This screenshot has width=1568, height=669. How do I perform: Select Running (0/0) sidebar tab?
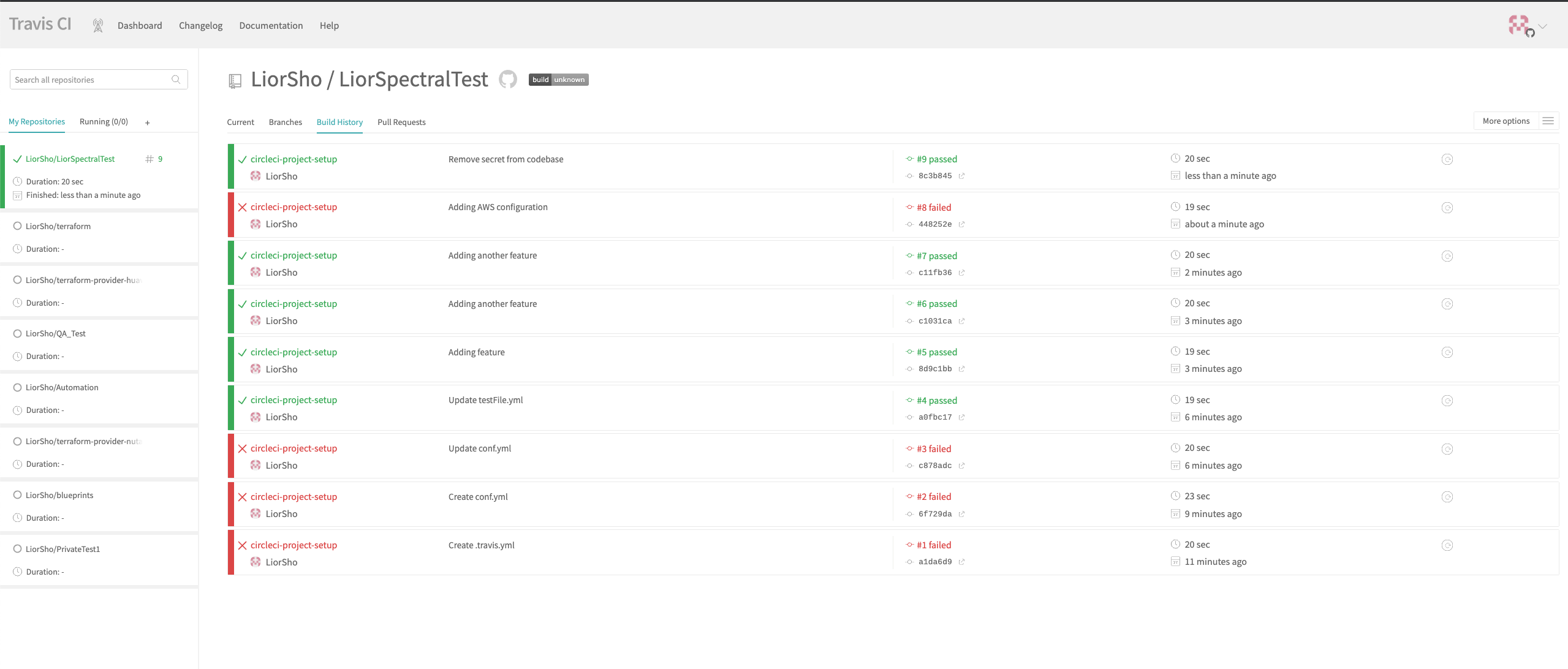click(104, 122)
